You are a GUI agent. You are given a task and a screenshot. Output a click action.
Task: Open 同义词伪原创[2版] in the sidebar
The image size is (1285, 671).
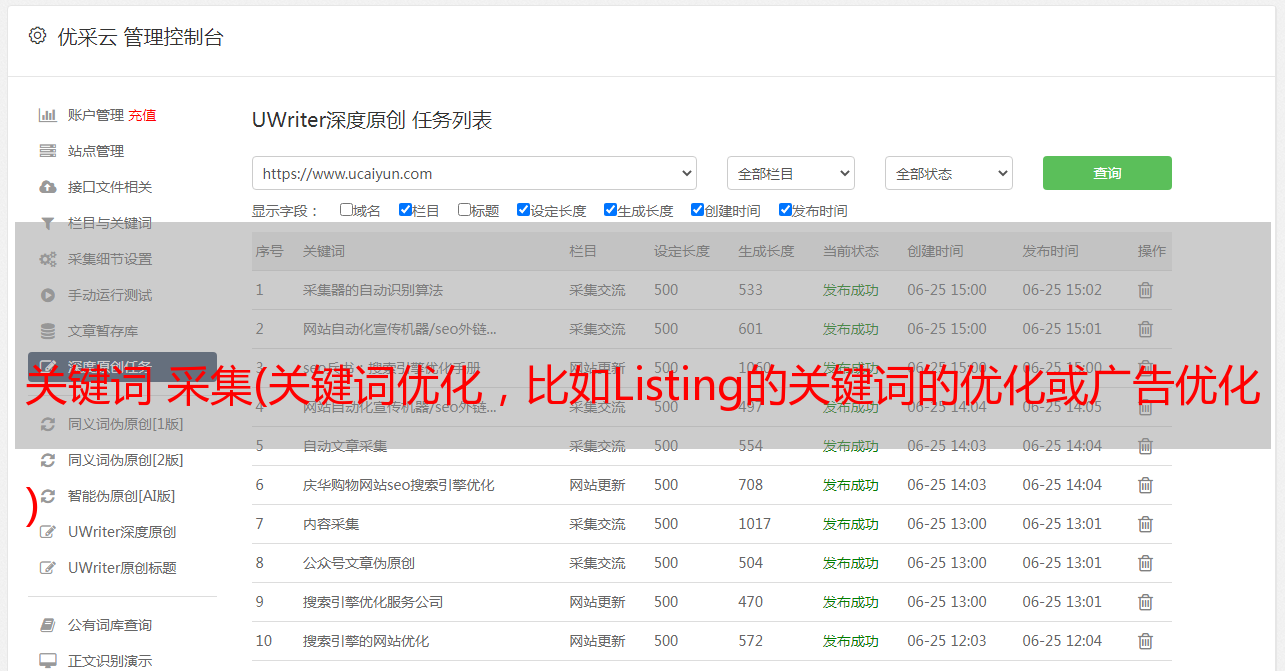[x=125, y=460]
